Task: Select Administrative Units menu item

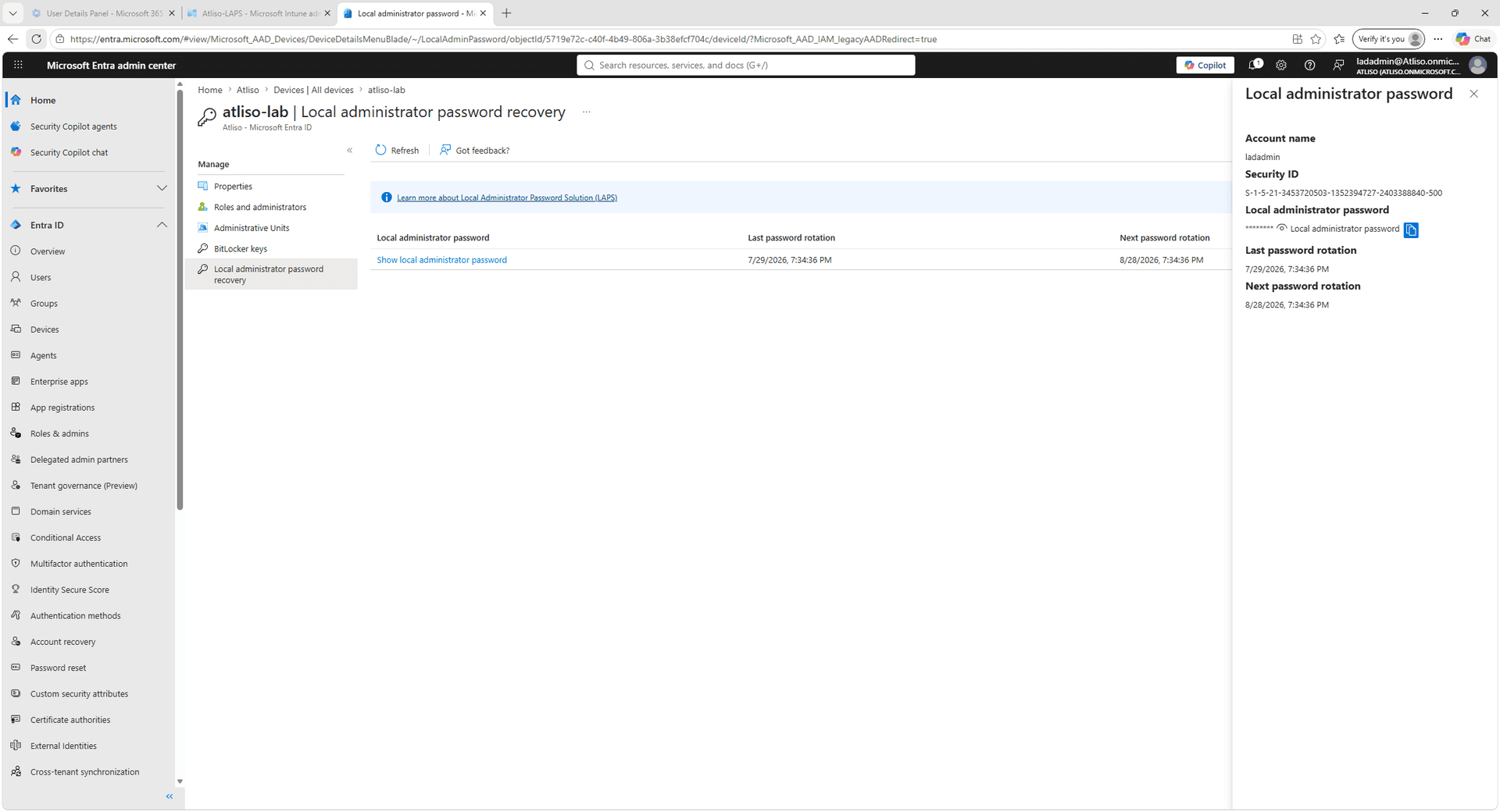Action: [x=252, y=228]
